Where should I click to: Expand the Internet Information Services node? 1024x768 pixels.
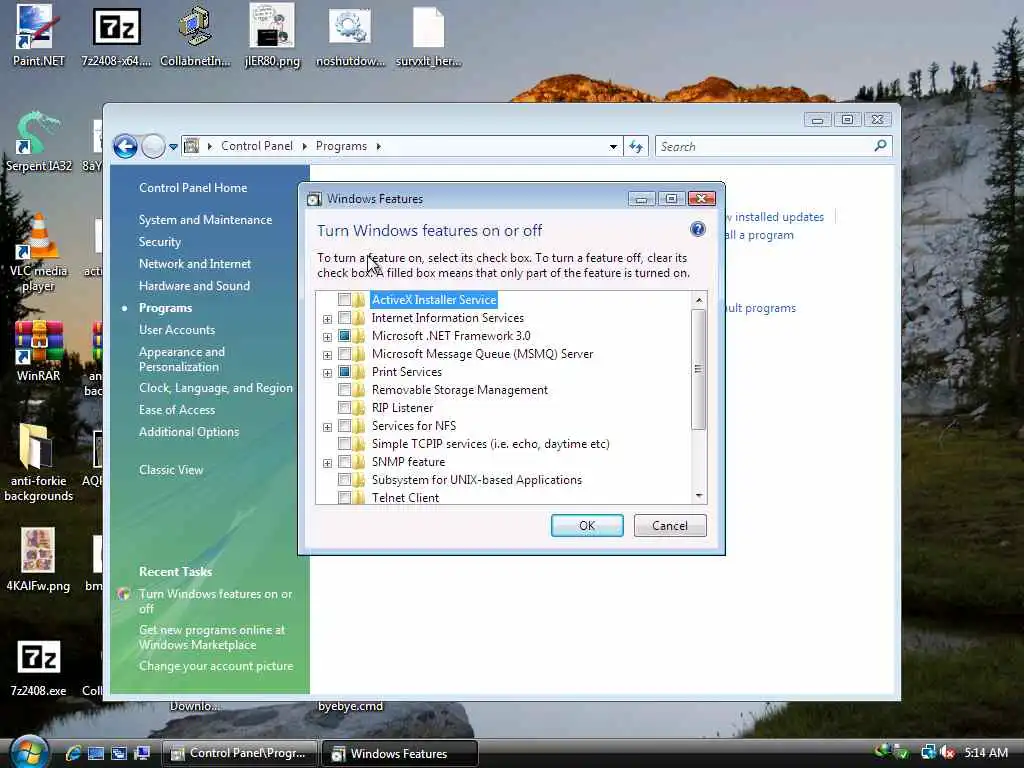327,319
